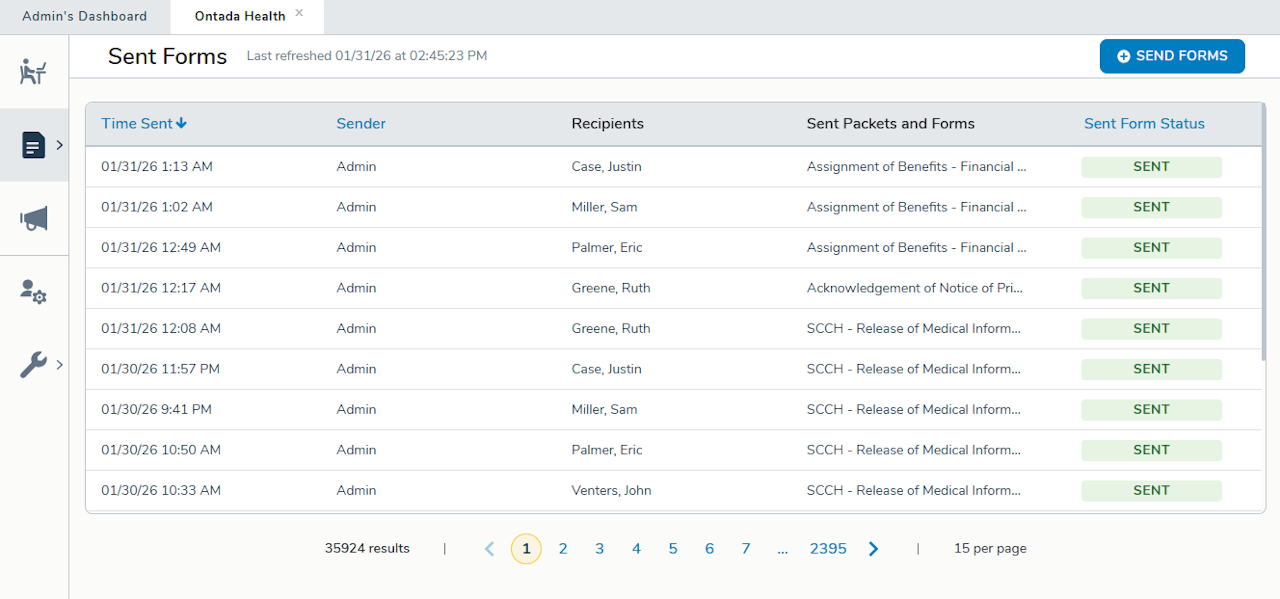Expand the chevron beside the forms icon
The image size is (1280, 599).
pos(60,145)
